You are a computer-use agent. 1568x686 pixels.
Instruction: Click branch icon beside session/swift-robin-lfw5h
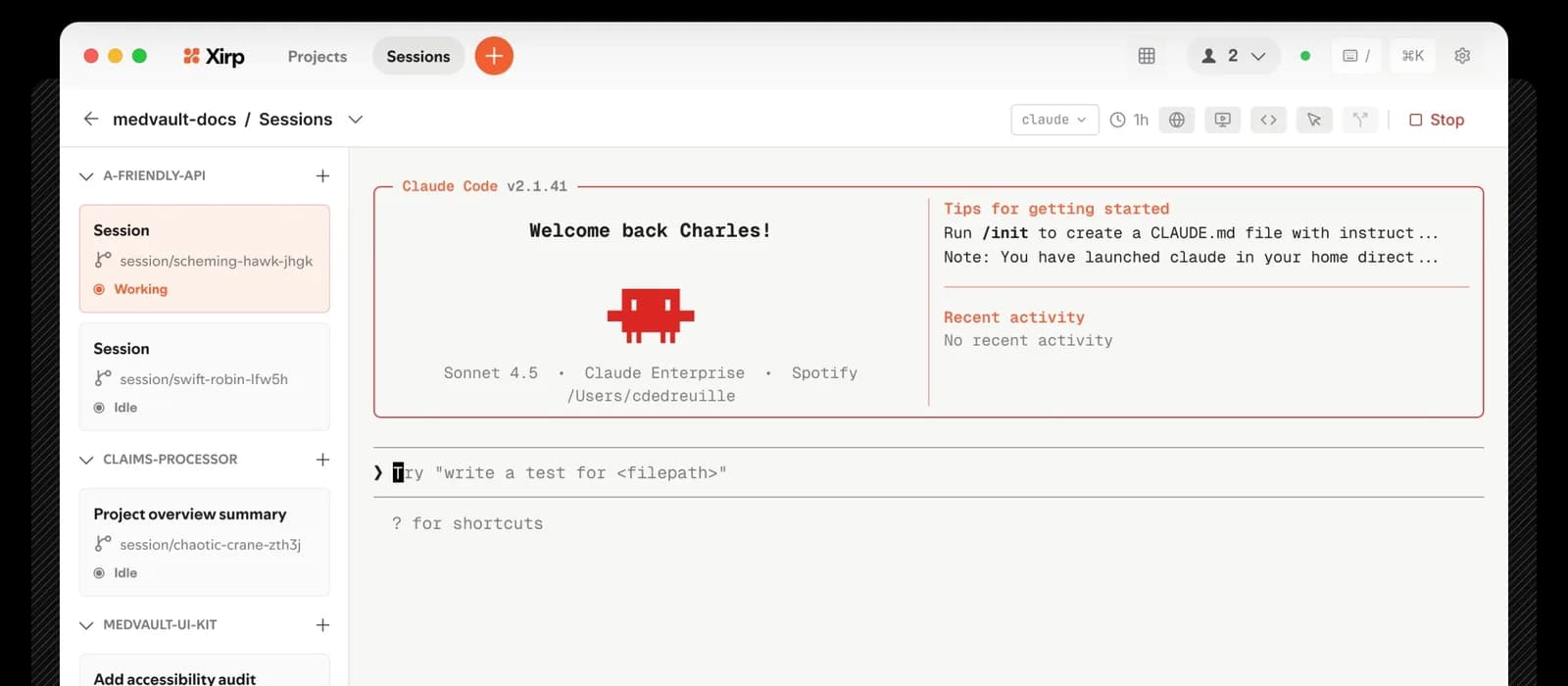coord(103,378)
